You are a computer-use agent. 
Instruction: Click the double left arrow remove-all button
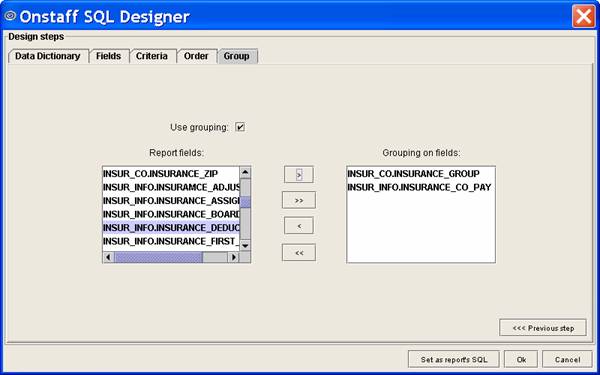coord(299,253)
